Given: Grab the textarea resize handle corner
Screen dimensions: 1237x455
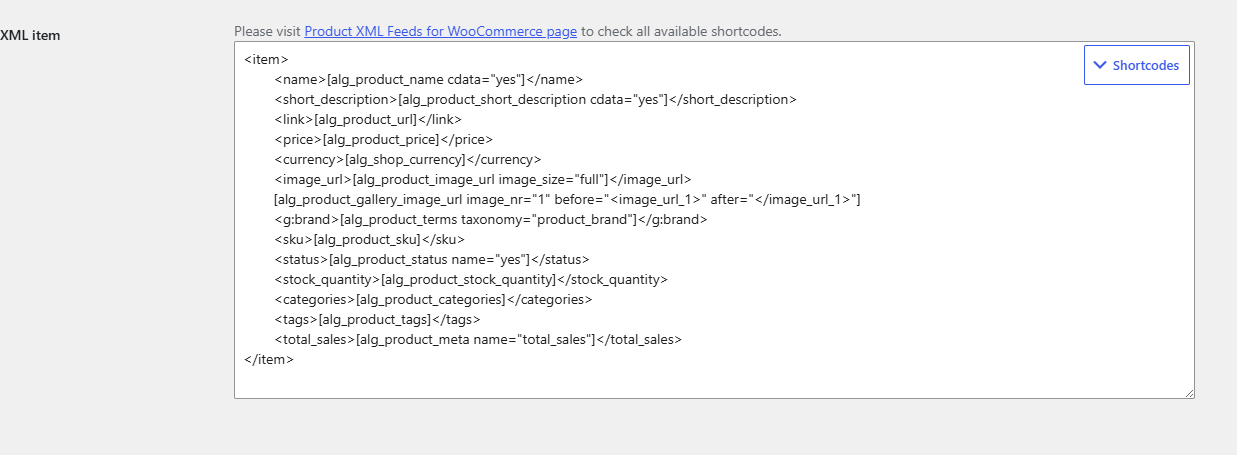Looking at the screenshot, I should pos(1189,393).
